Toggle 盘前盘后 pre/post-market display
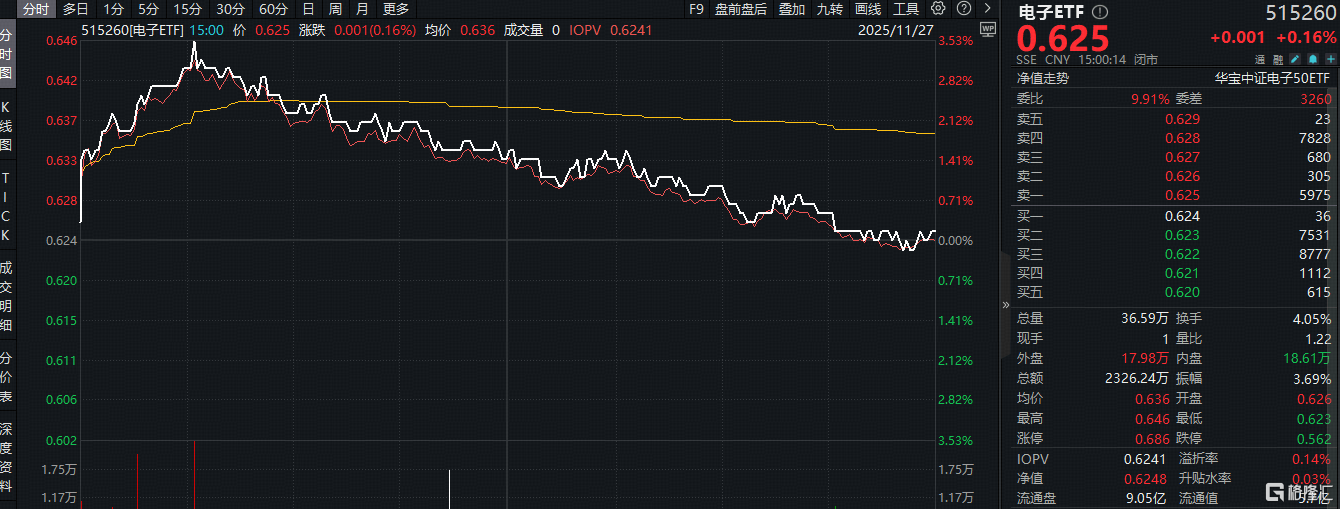The image size is (1340, 509). coord(741,9)
